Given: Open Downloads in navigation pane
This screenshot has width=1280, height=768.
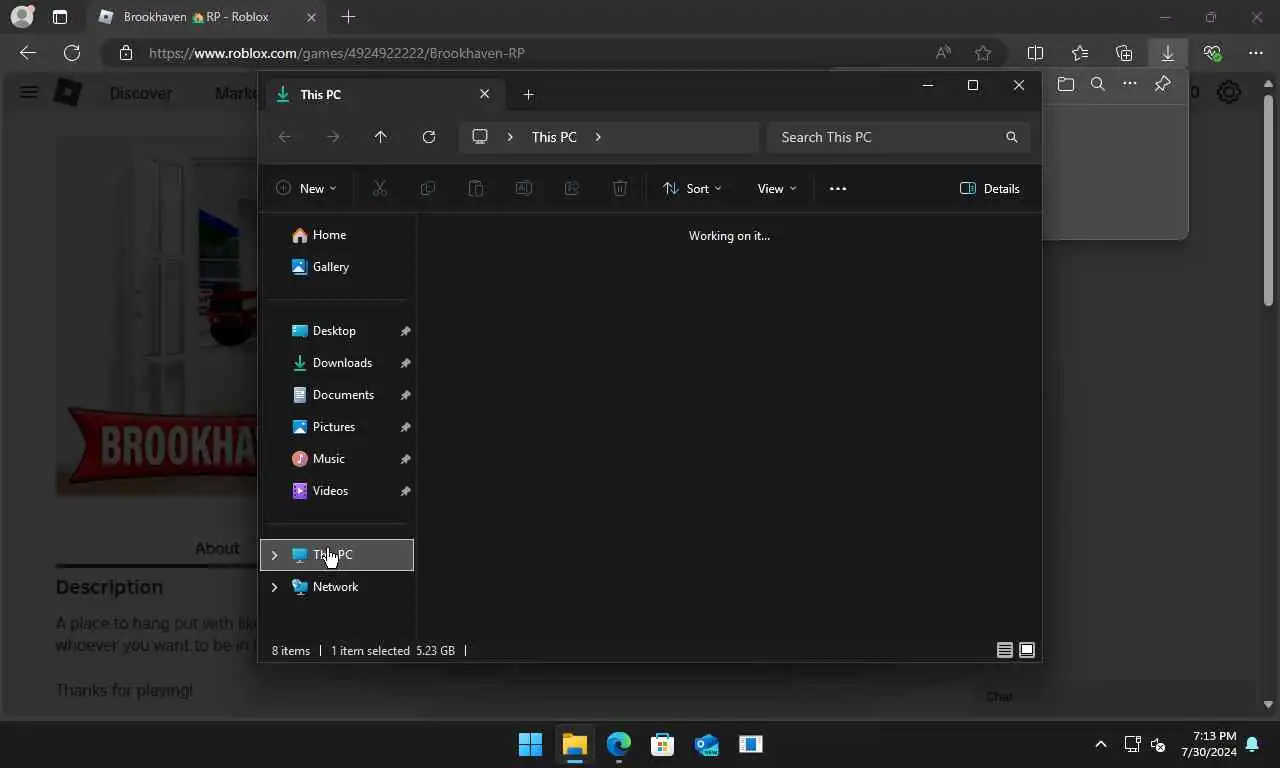Looking at the screenshot, I should pyautogui.click(x=337, y=363).
